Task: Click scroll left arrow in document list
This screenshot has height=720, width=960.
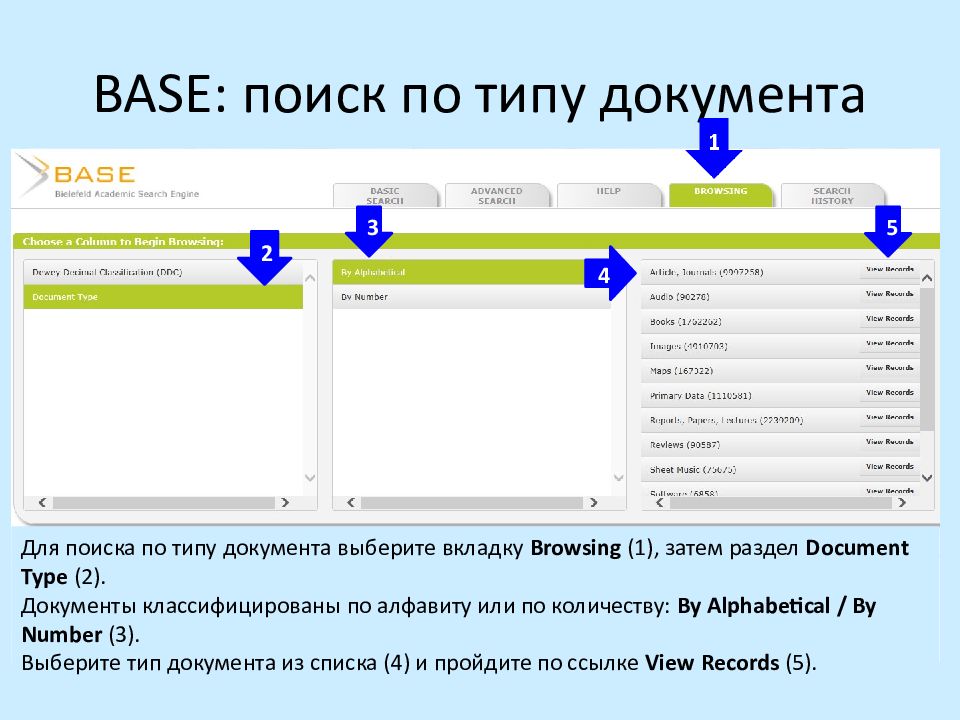Action: click(x=659, y=503)
